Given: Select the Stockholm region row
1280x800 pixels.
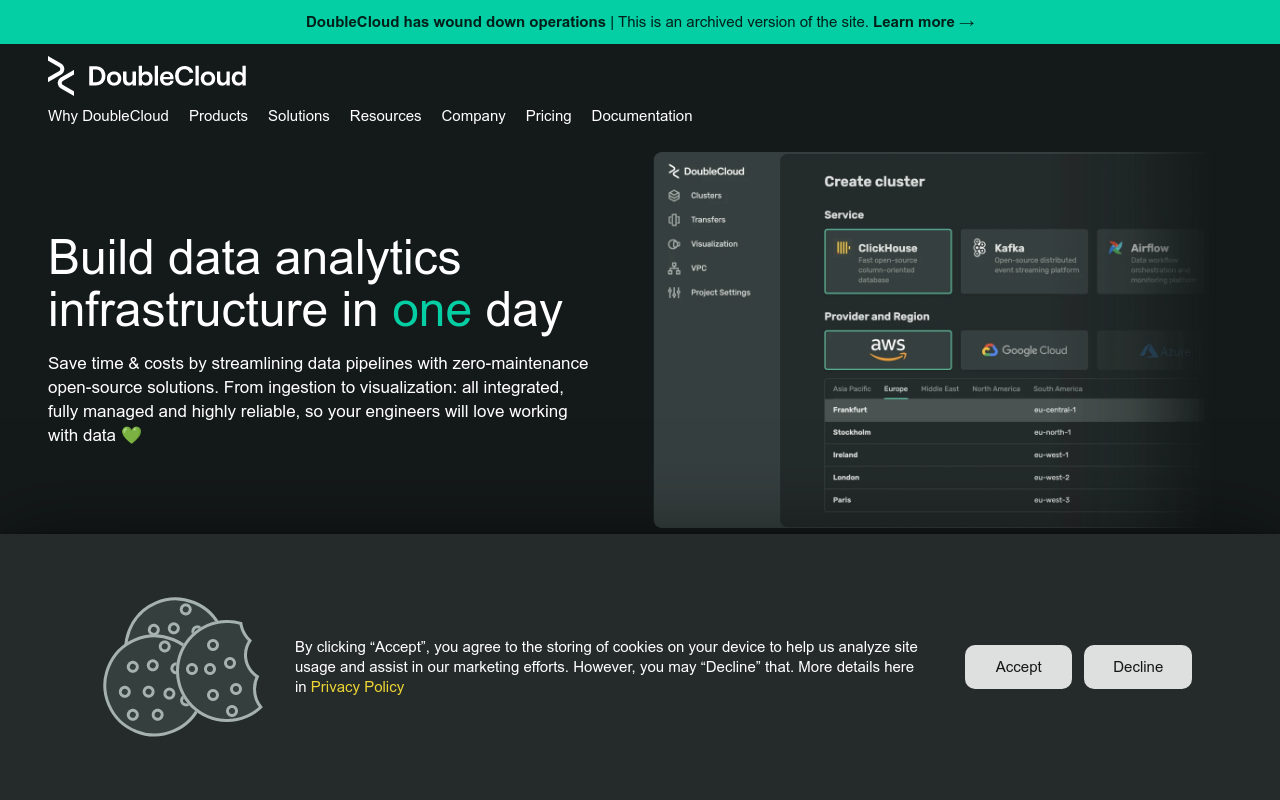Looking at the screenshot, I should point(1014,433).
